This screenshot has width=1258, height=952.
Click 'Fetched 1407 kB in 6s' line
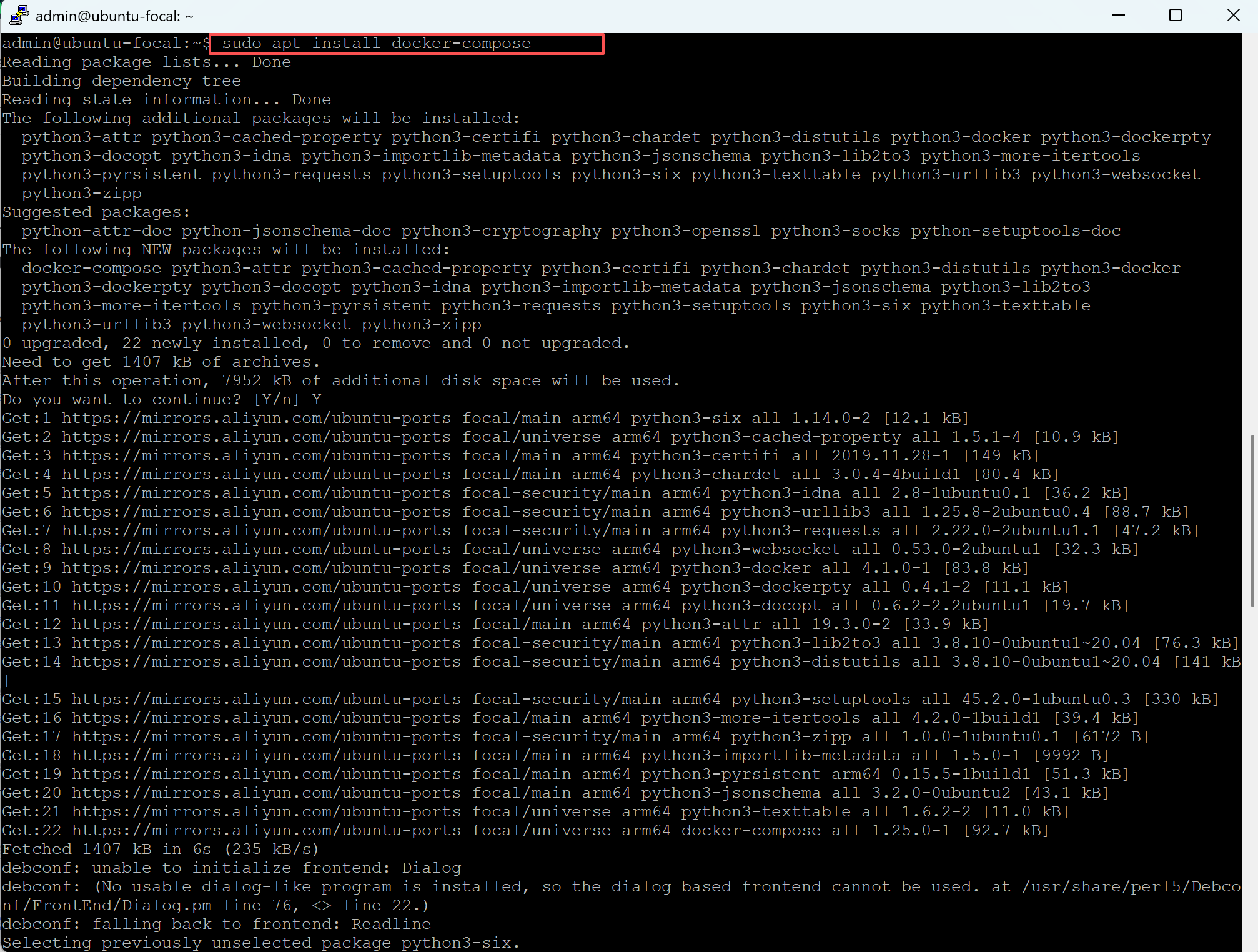point(160,850)
